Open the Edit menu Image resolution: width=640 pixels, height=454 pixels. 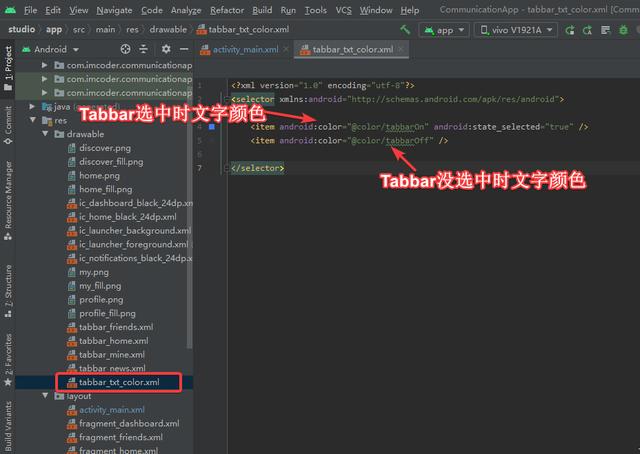53,10
